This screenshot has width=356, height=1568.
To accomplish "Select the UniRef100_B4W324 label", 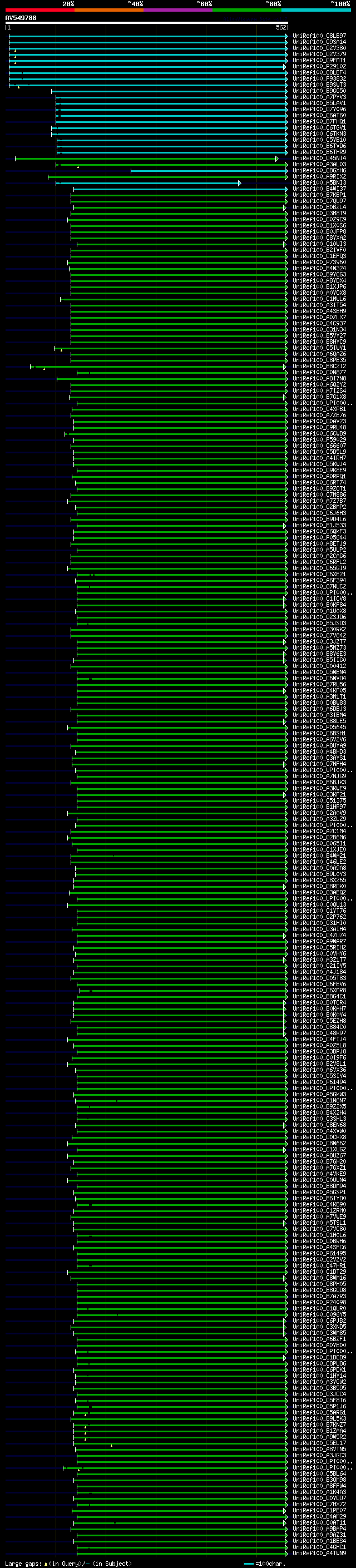I will click(x=319, y=269).
